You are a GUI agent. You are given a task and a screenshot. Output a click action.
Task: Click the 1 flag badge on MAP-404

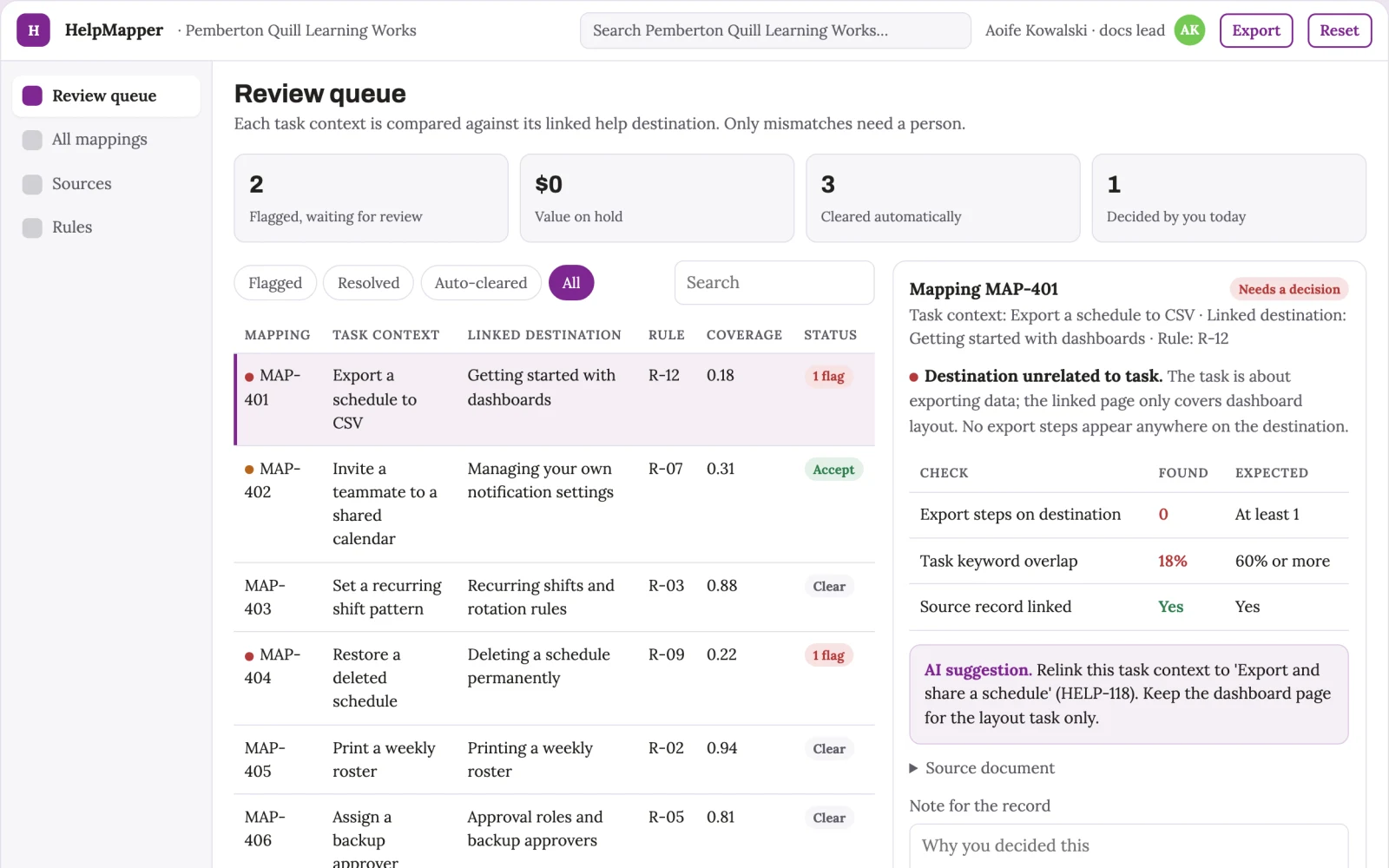pyautogui.click(x=828, y=655)
